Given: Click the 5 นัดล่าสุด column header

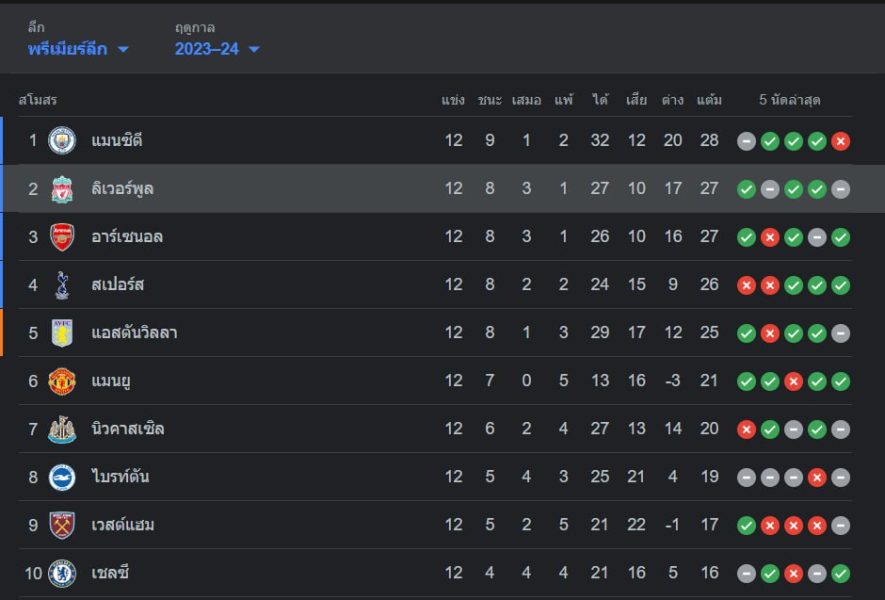Looking at the screenshot, I should 789,100.
